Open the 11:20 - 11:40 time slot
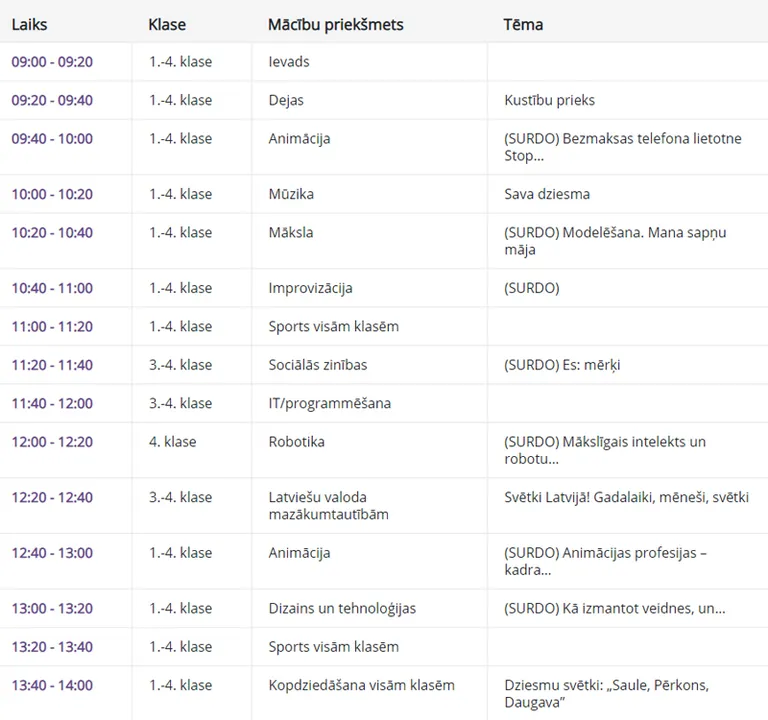The width and height of the screenshot is (768, 720). click(52, 365)
